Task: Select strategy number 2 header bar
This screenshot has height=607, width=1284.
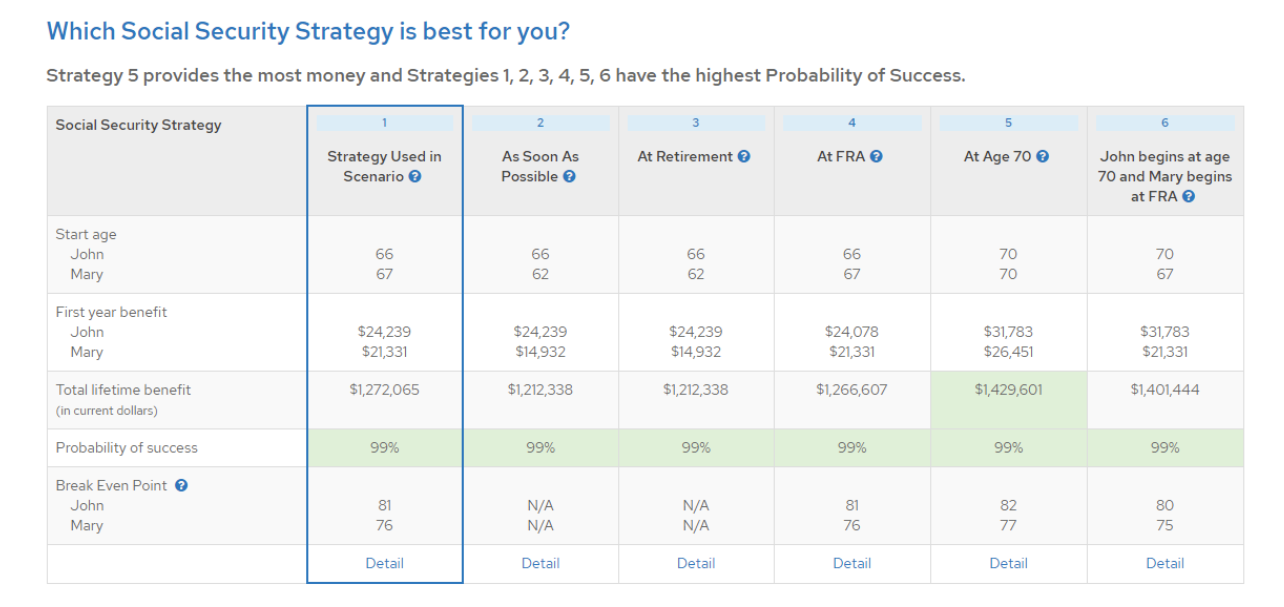Action: click(540, 123)
